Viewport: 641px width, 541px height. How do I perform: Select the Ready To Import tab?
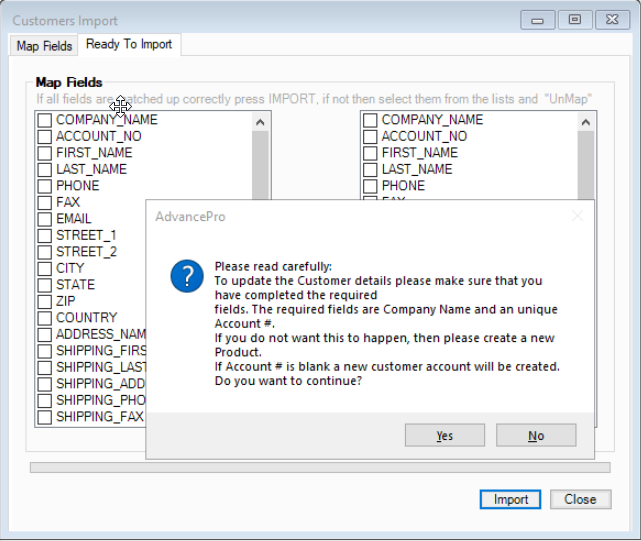tap(129, 44)
